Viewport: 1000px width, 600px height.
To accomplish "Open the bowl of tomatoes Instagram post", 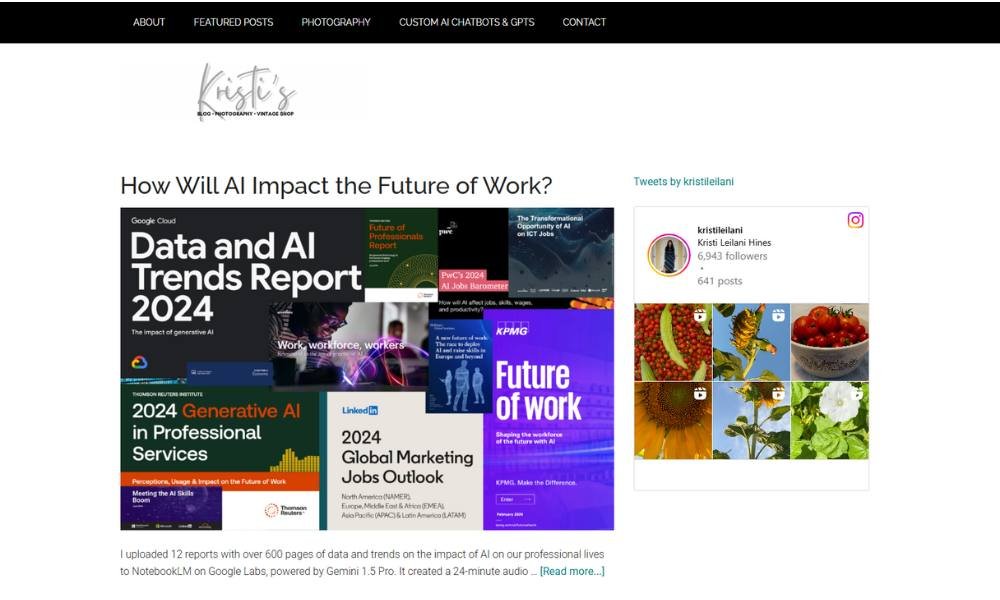I will (829, 342).
